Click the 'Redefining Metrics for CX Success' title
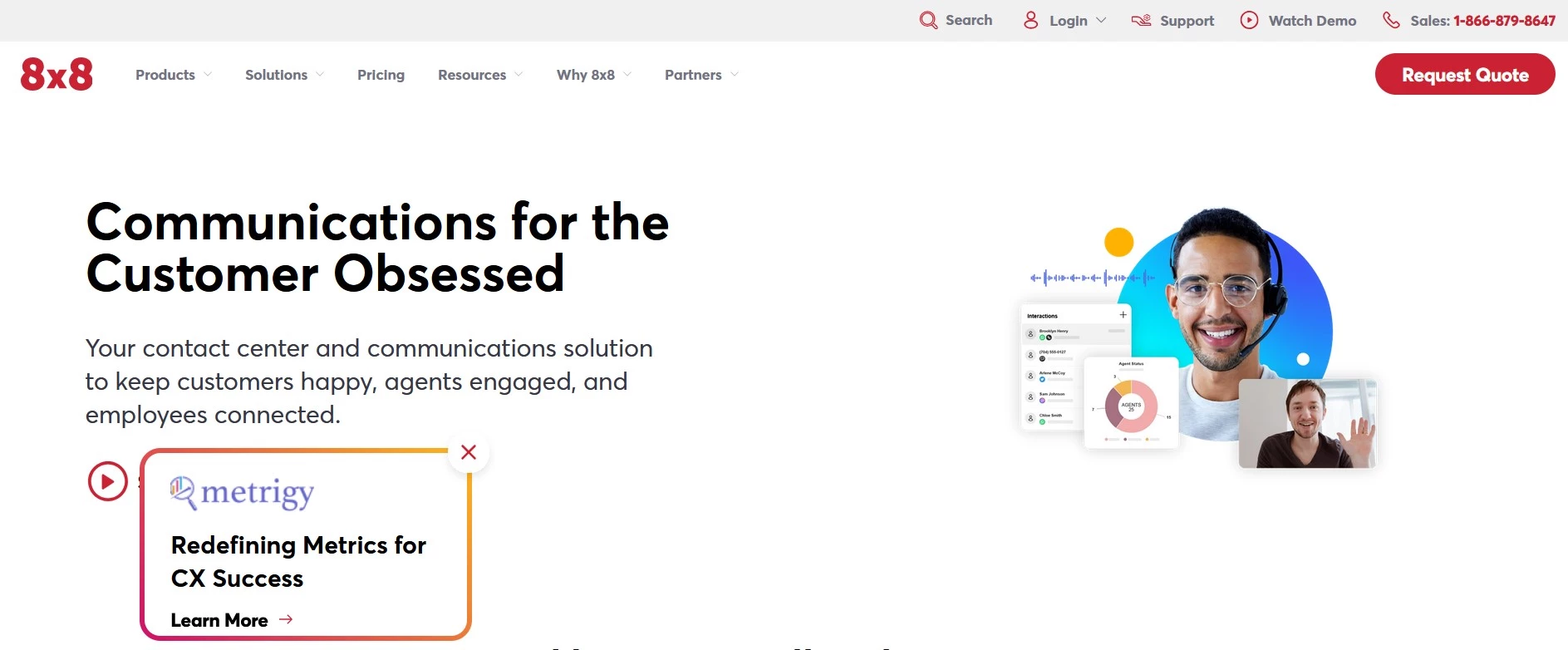The image size is (1568, 650). tap(298, 562)
